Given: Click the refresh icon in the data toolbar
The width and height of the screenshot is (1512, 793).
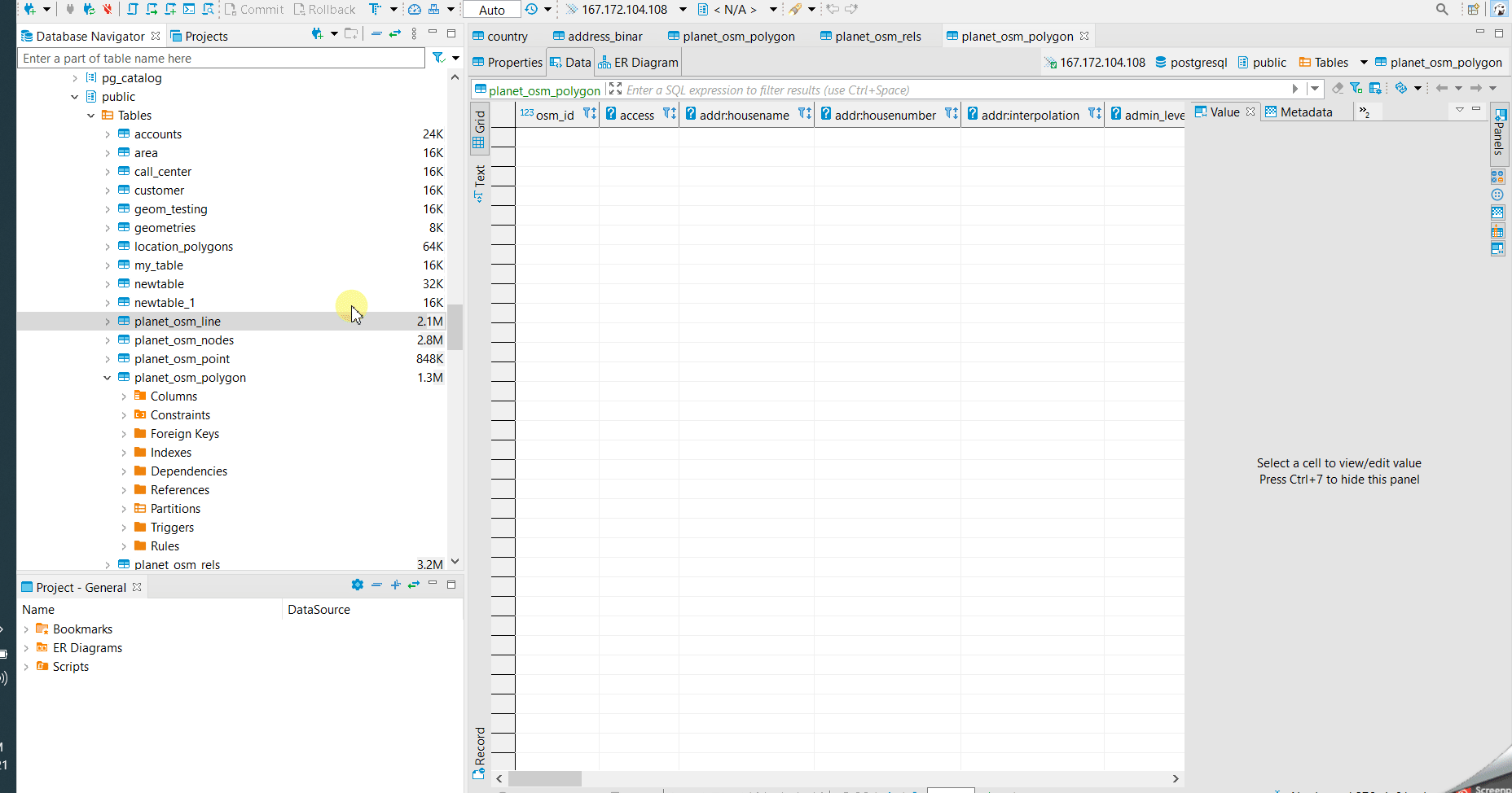Looking at the screenshot, I should [1401, 88].
